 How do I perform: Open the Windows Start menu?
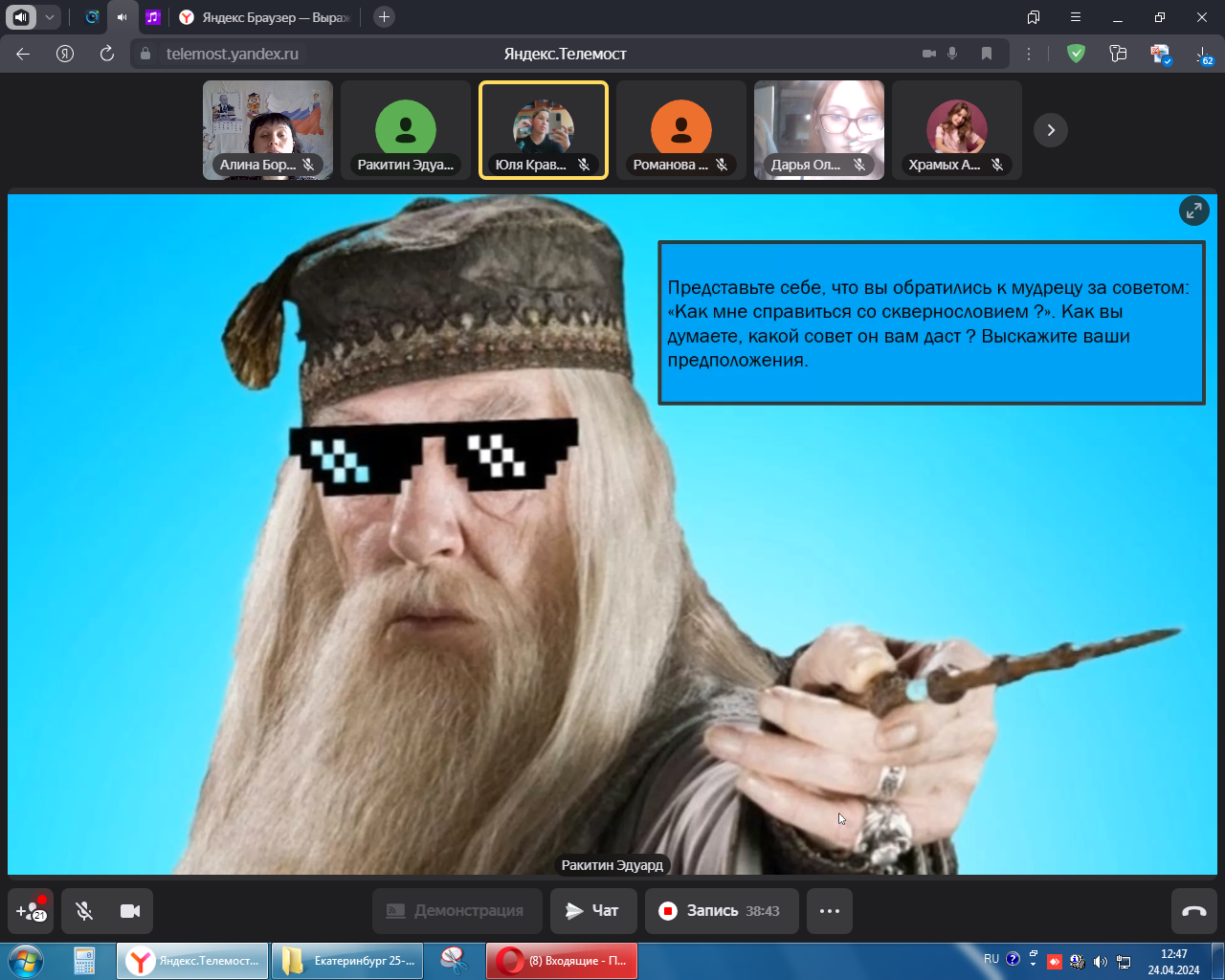tap(25, 961)
